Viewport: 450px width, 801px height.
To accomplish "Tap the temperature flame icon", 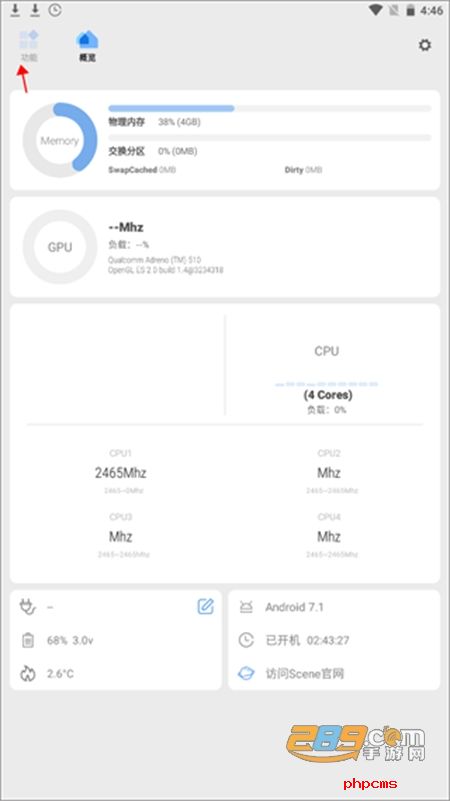I will click(28, 674).
